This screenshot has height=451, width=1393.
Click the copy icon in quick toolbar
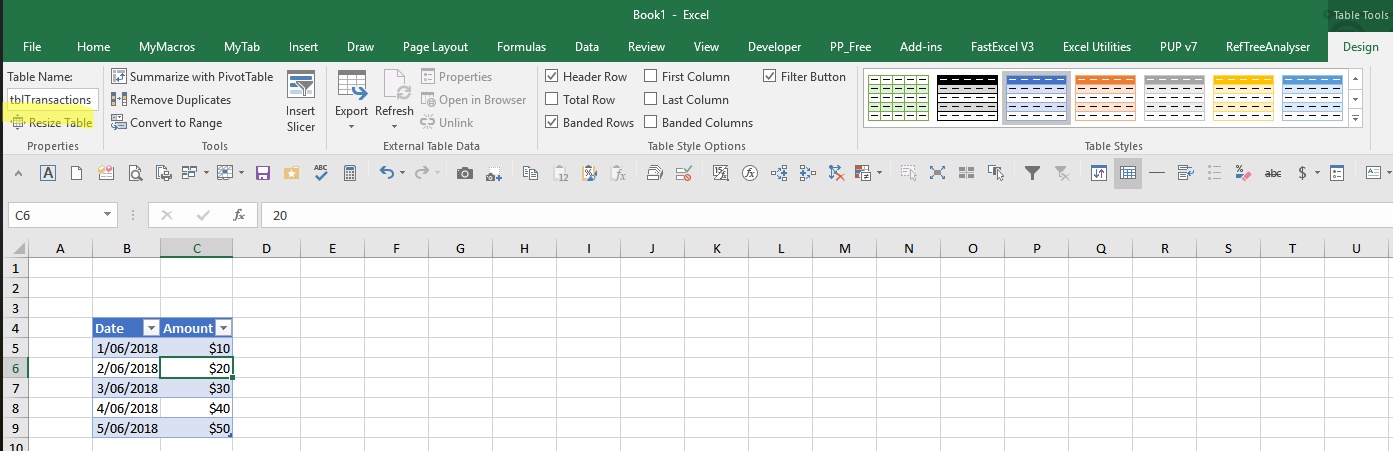click(x=530, y=173)
